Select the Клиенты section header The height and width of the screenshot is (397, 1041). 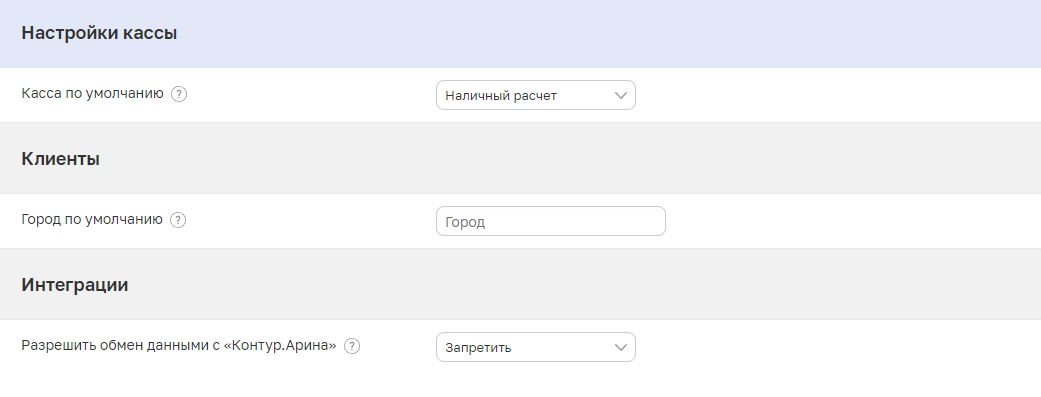pyautogui.click(x=60, y=159)
